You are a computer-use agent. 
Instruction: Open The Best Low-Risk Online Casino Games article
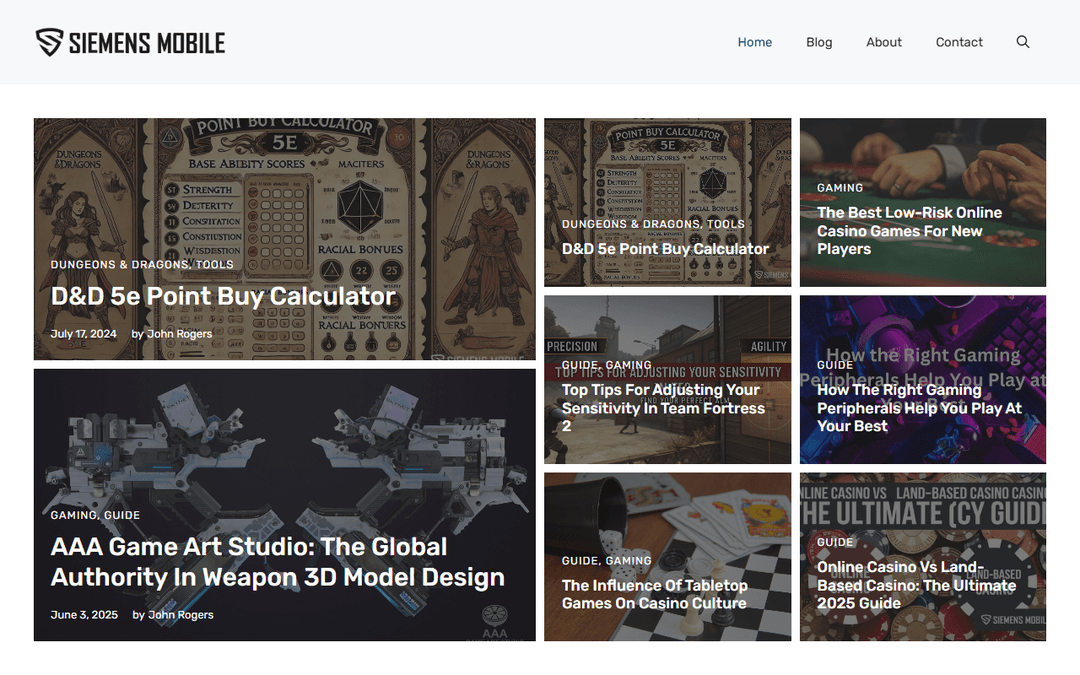click(x=909, y=231)
